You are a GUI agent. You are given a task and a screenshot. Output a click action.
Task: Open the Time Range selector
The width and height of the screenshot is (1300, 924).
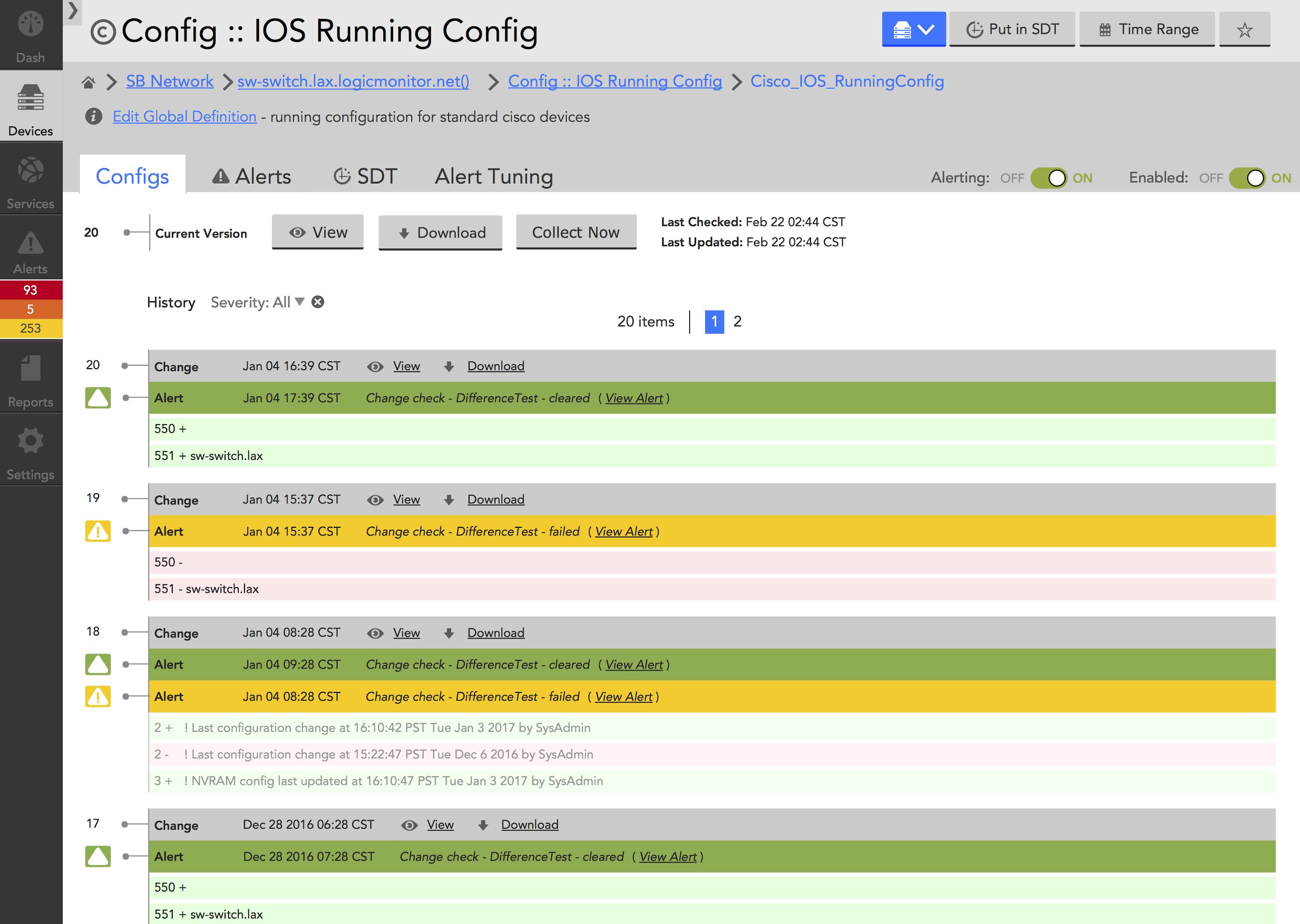coord(1147,29)
